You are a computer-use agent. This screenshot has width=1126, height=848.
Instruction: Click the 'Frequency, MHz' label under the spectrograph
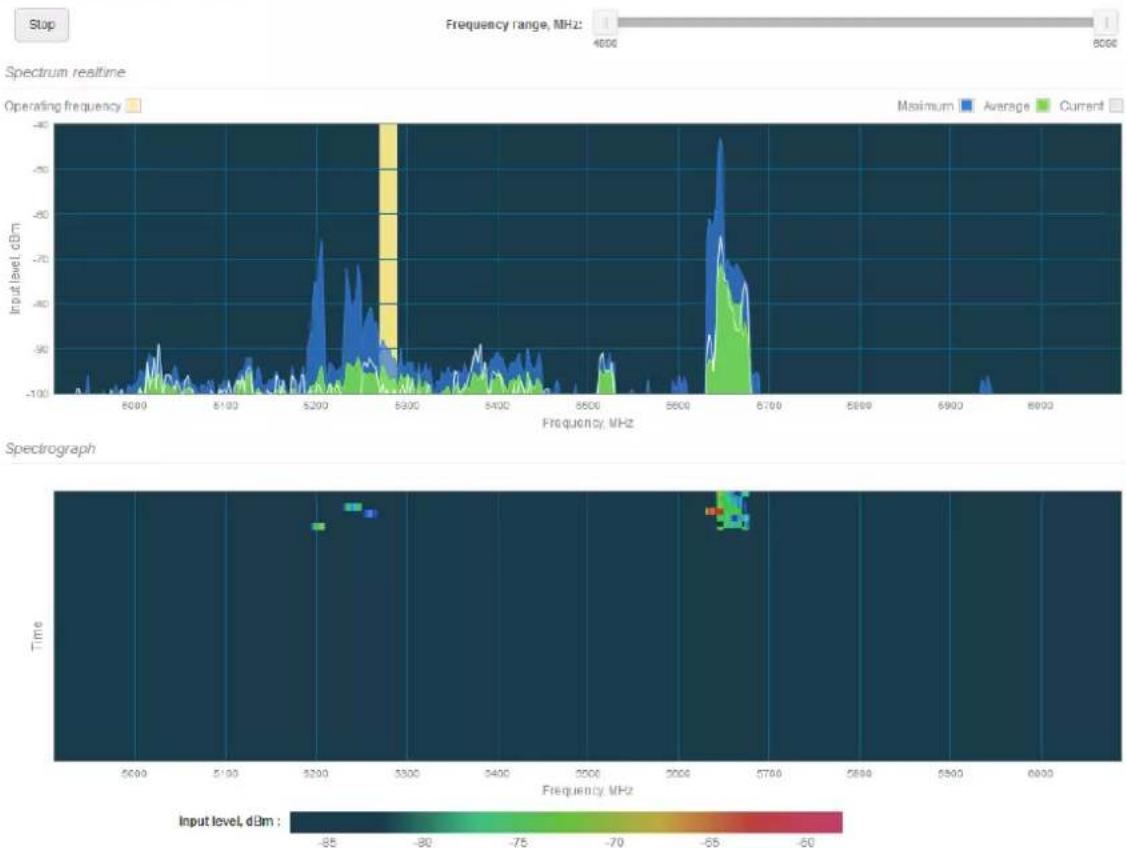coord(587,791)
